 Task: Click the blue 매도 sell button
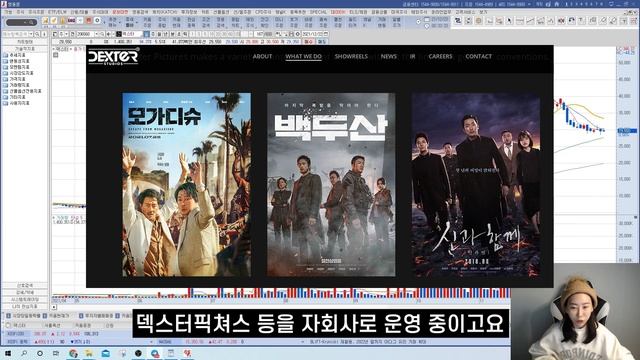[x=322, y=42]
